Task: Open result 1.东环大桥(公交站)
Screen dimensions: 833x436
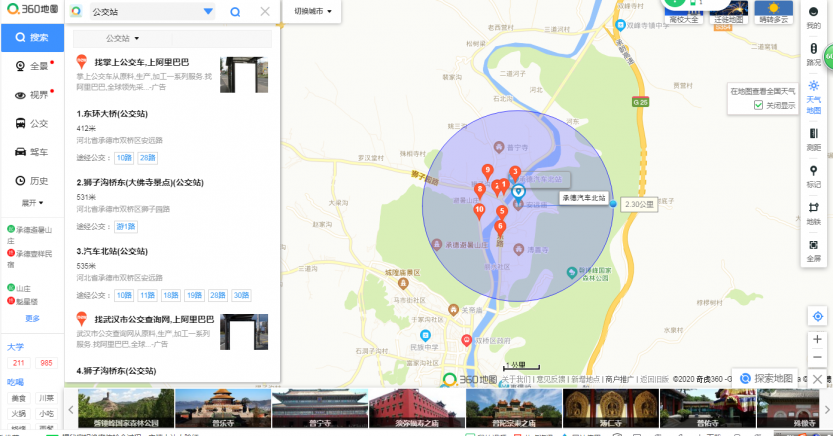Action: coord(112,114)
